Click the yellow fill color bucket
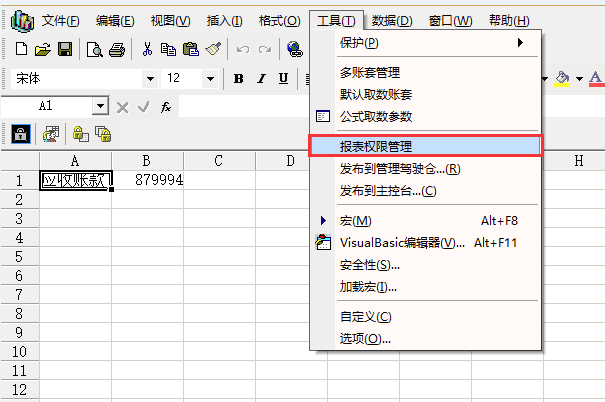The image size is (605, 402). [563, 78]
